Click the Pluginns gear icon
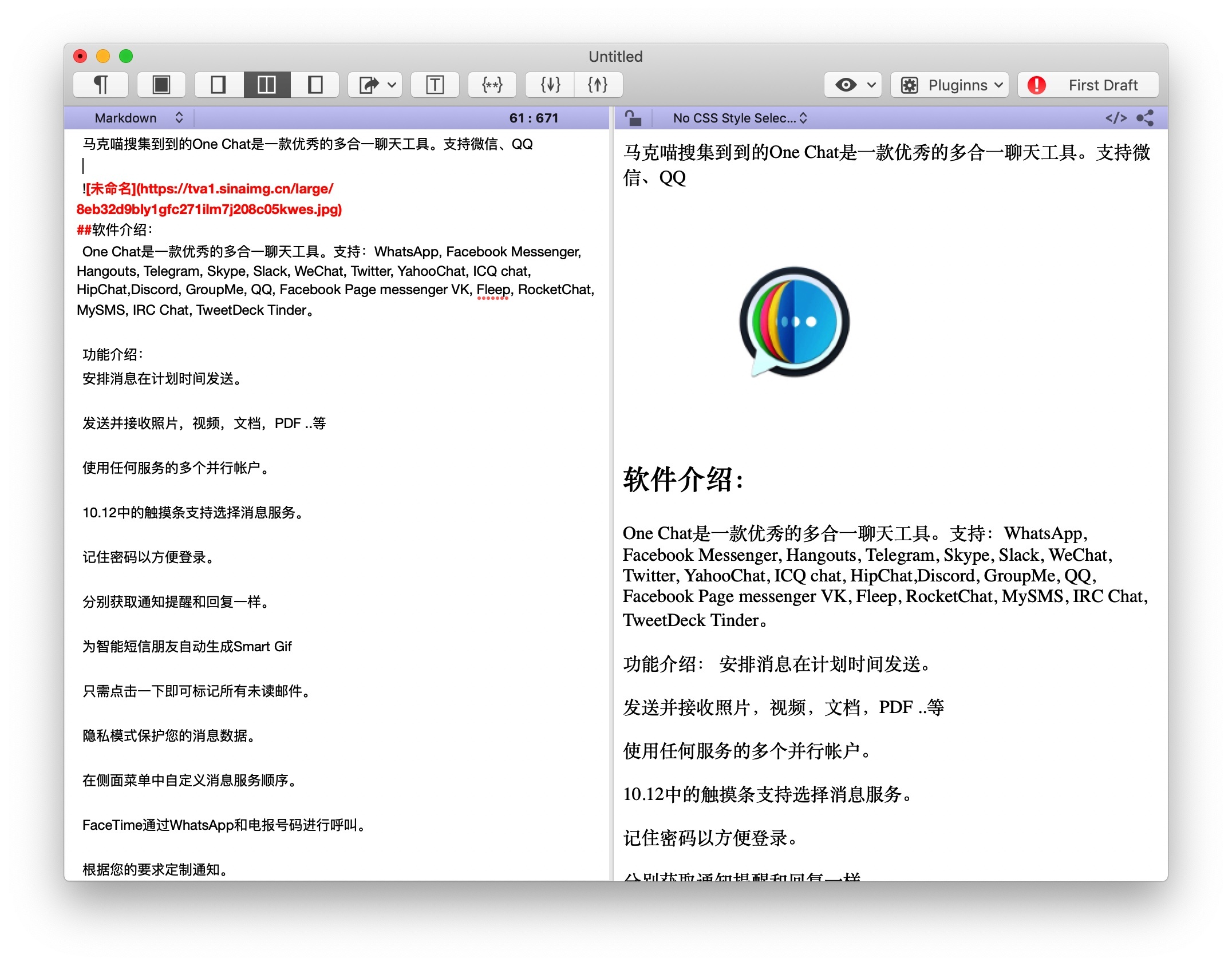The image size is (1232, 966). coord(909,85)
